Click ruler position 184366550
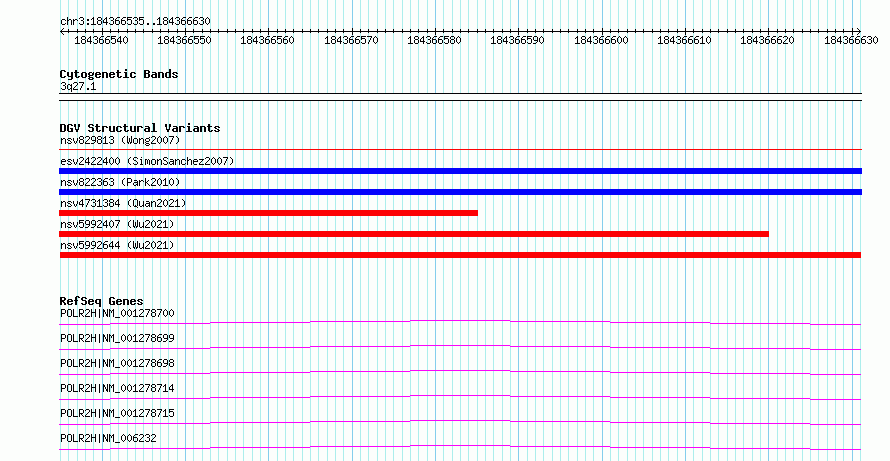The width and height of the screenshot is (890, 461). click(x=184, y=40)
